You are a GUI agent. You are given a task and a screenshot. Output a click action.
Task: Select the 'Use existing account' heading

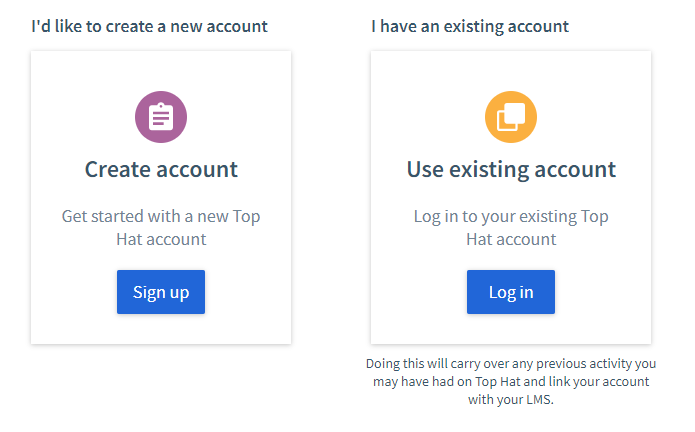point(511,169)
